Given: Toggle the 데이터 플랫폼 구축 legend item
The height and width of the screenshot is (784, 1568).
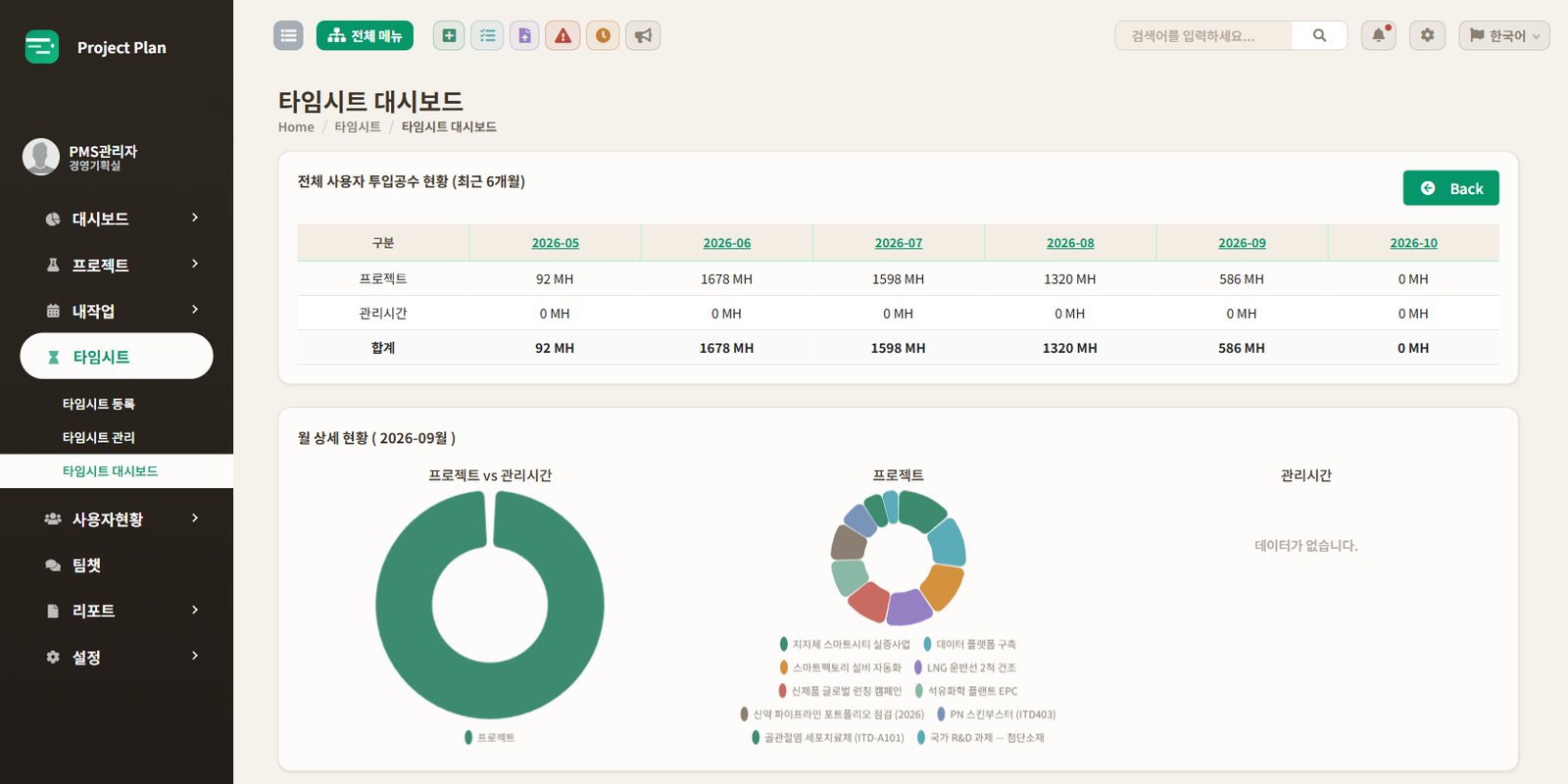Looking at the screenshot, I should (x=969, y=644).
